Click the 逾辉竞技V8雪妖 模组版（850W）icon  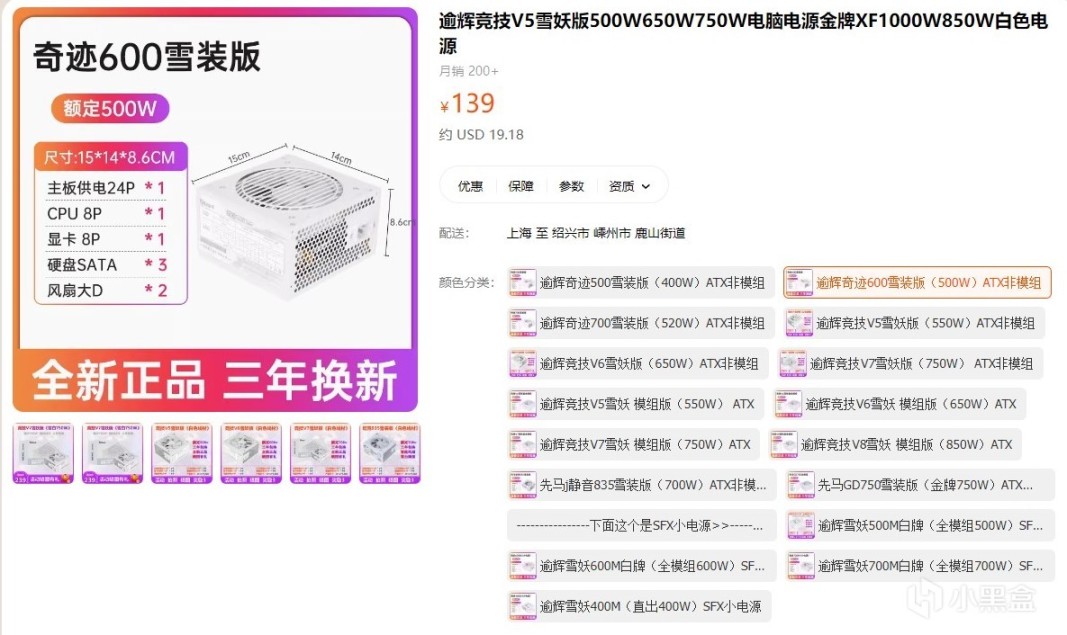coord(784,444)
